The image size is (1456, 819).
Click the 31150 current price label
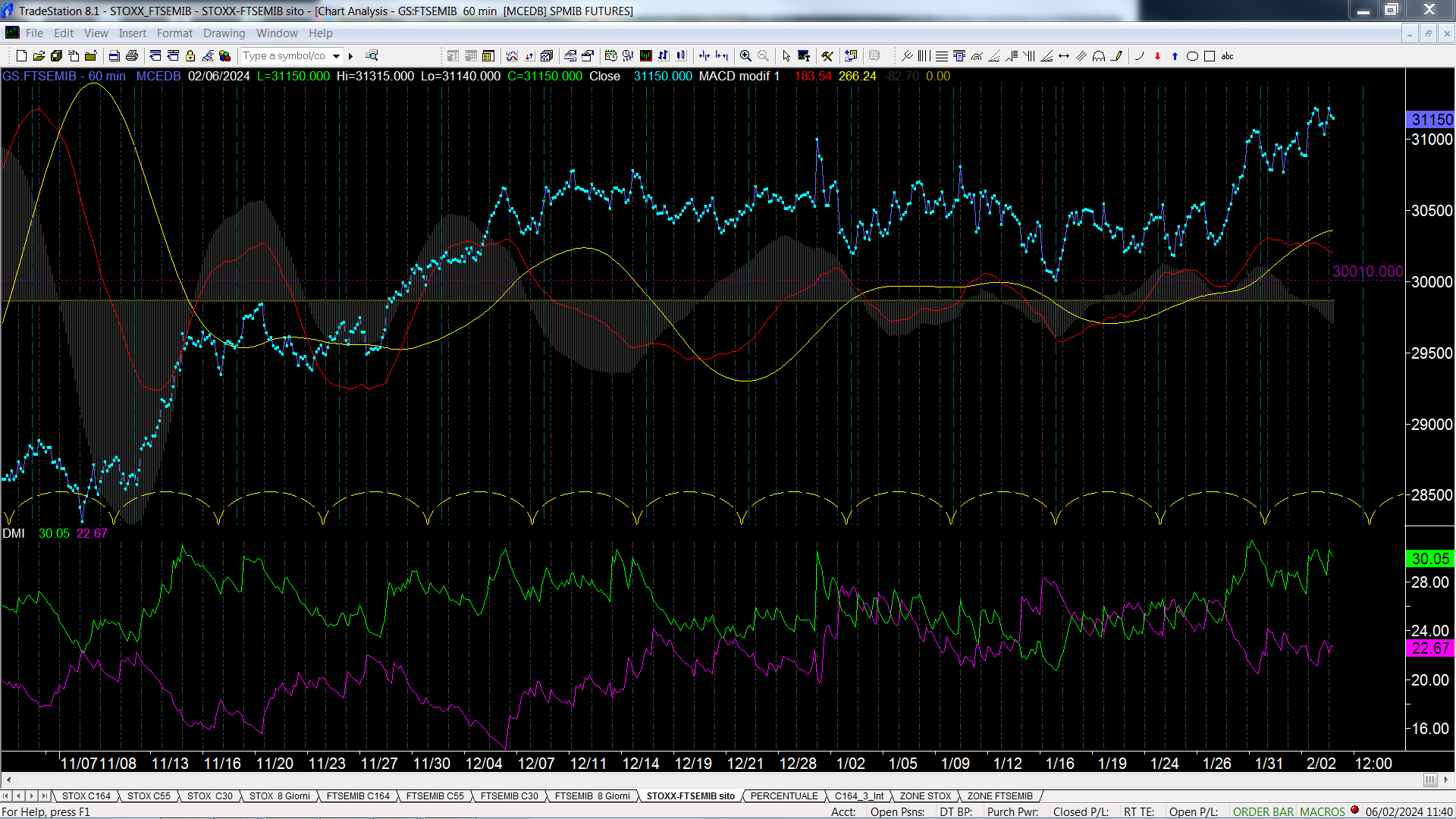1430,120
